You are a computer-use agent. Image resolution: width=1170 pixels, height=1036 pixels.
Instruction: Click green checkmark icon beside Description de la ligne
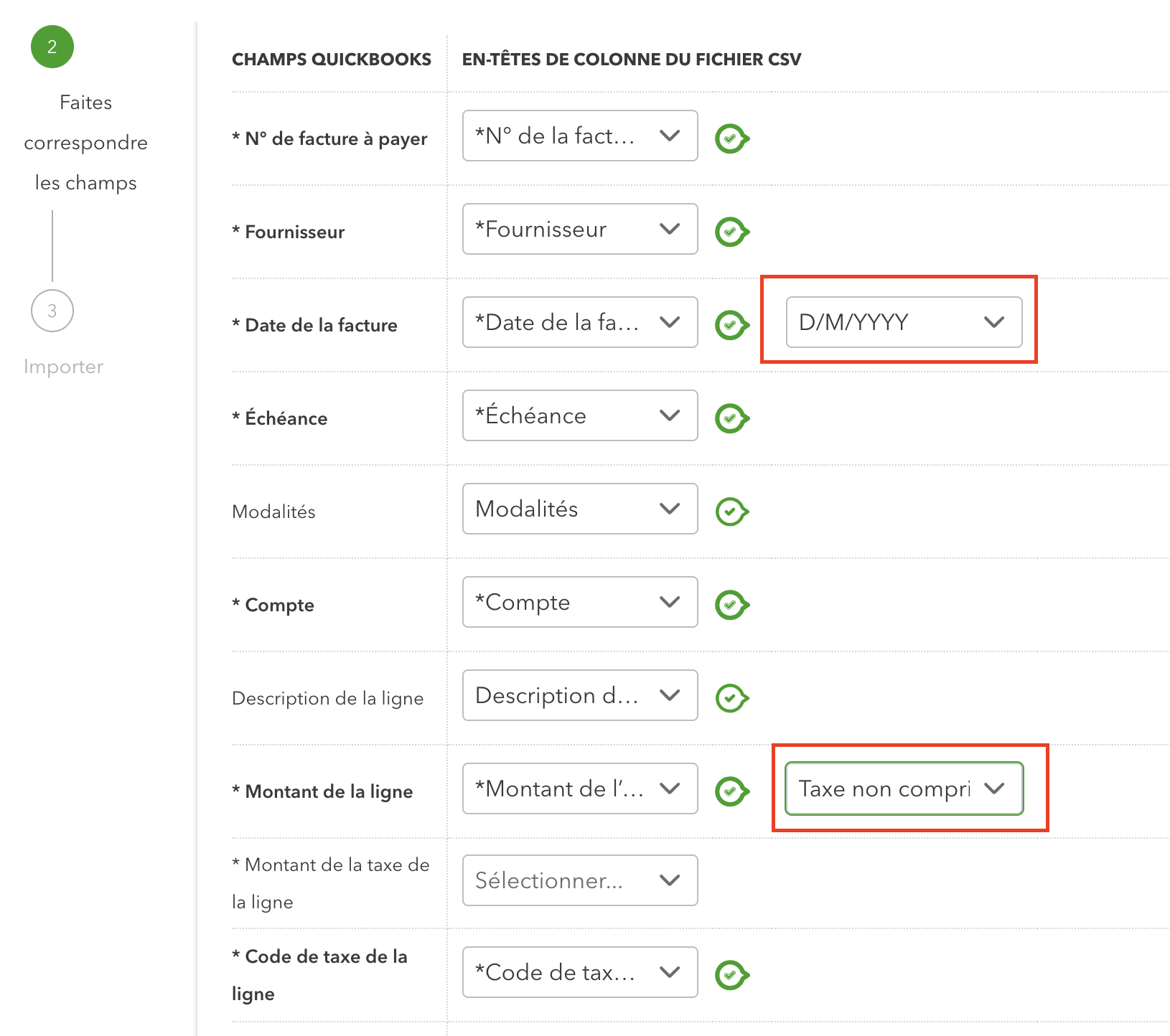click(731, 698)
